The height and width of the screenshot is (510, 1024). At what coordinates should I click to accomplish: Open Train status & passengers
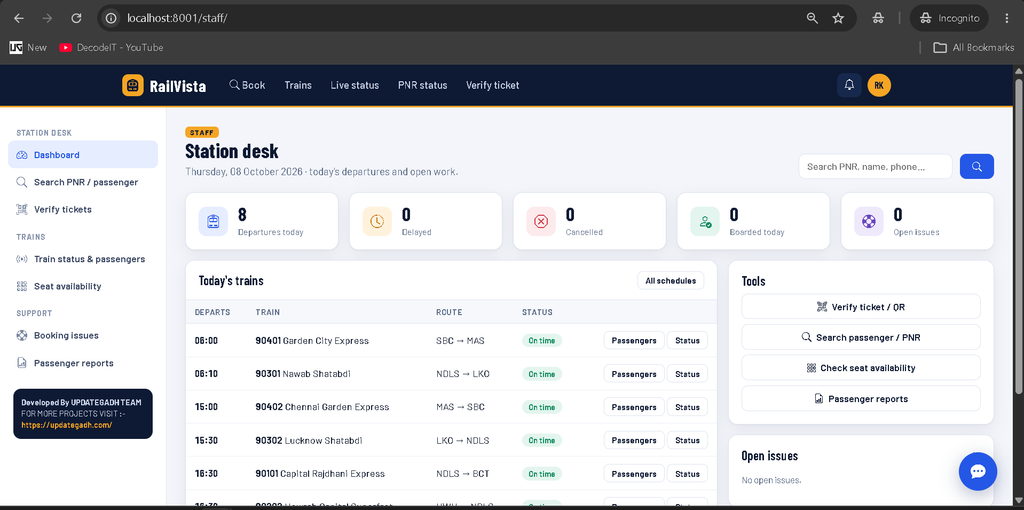[83, 259]
